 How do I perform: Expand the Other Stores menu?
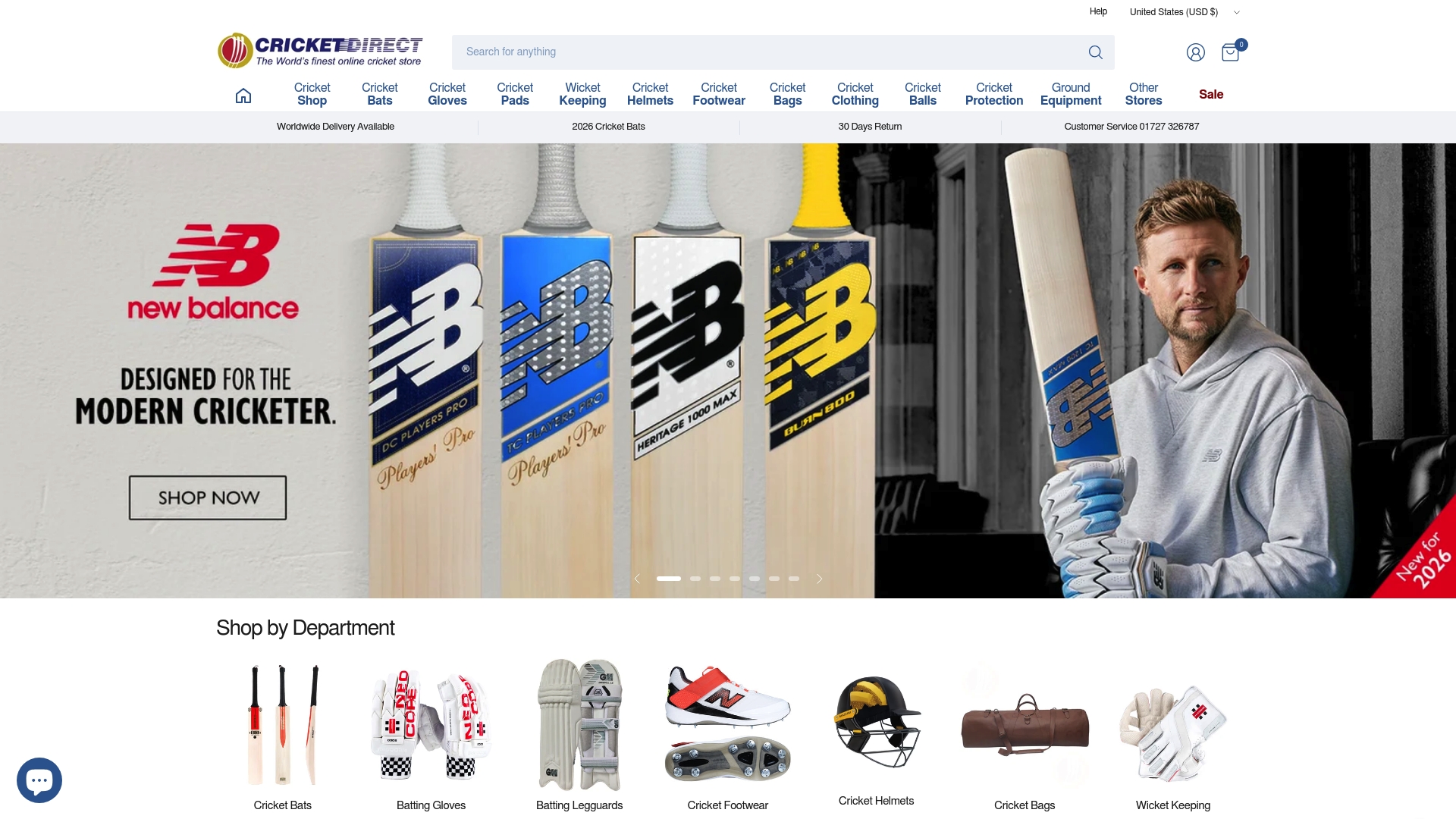coord(1143,93)
